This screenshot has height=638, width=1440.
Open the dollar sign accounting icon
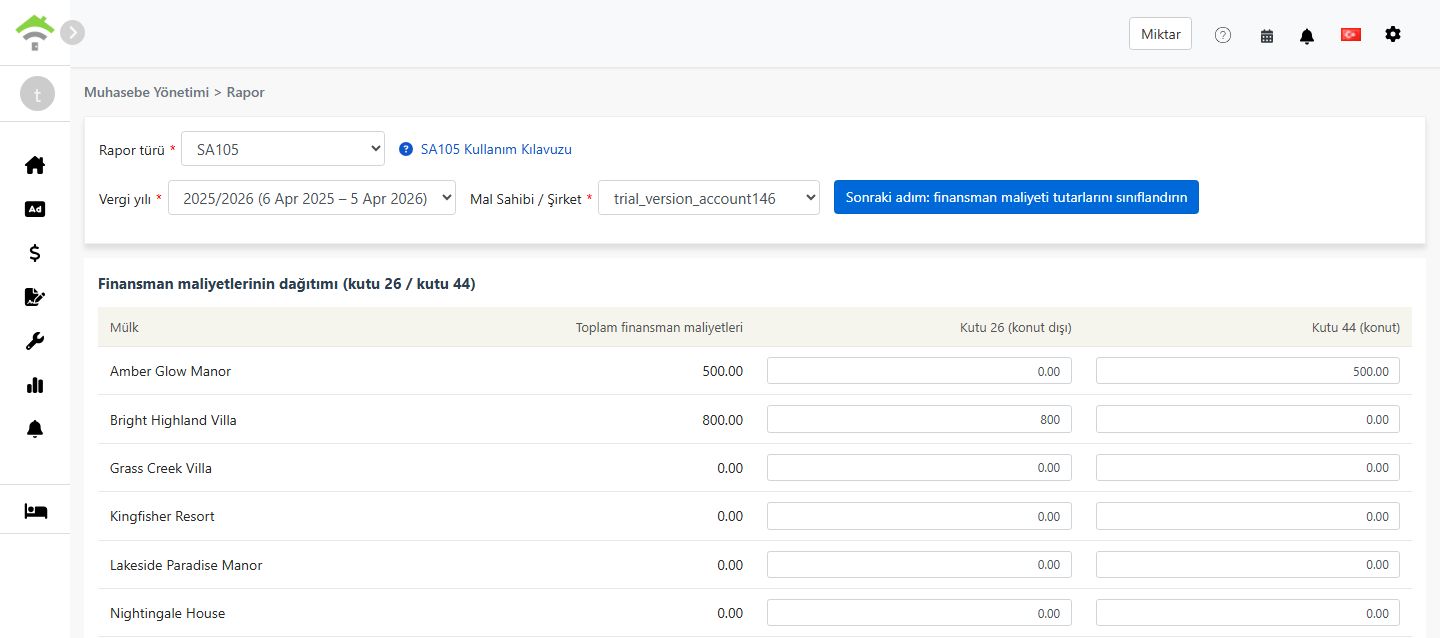pyautogui.click(x=35, y=253)
